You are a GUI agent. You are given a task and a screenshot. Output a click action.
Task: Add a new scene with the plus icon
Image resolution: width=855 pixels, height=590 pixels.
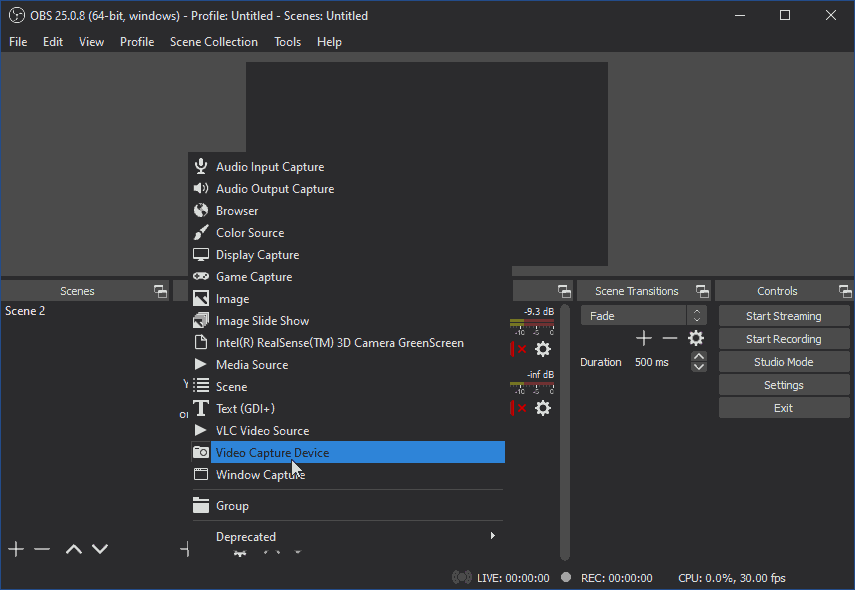[x=16, y=549]
